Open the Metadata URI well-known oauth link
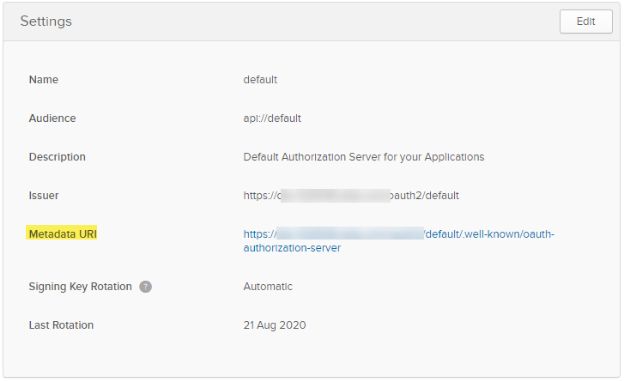The width and height of the screenshot is (624, 381). pos(398,241)
